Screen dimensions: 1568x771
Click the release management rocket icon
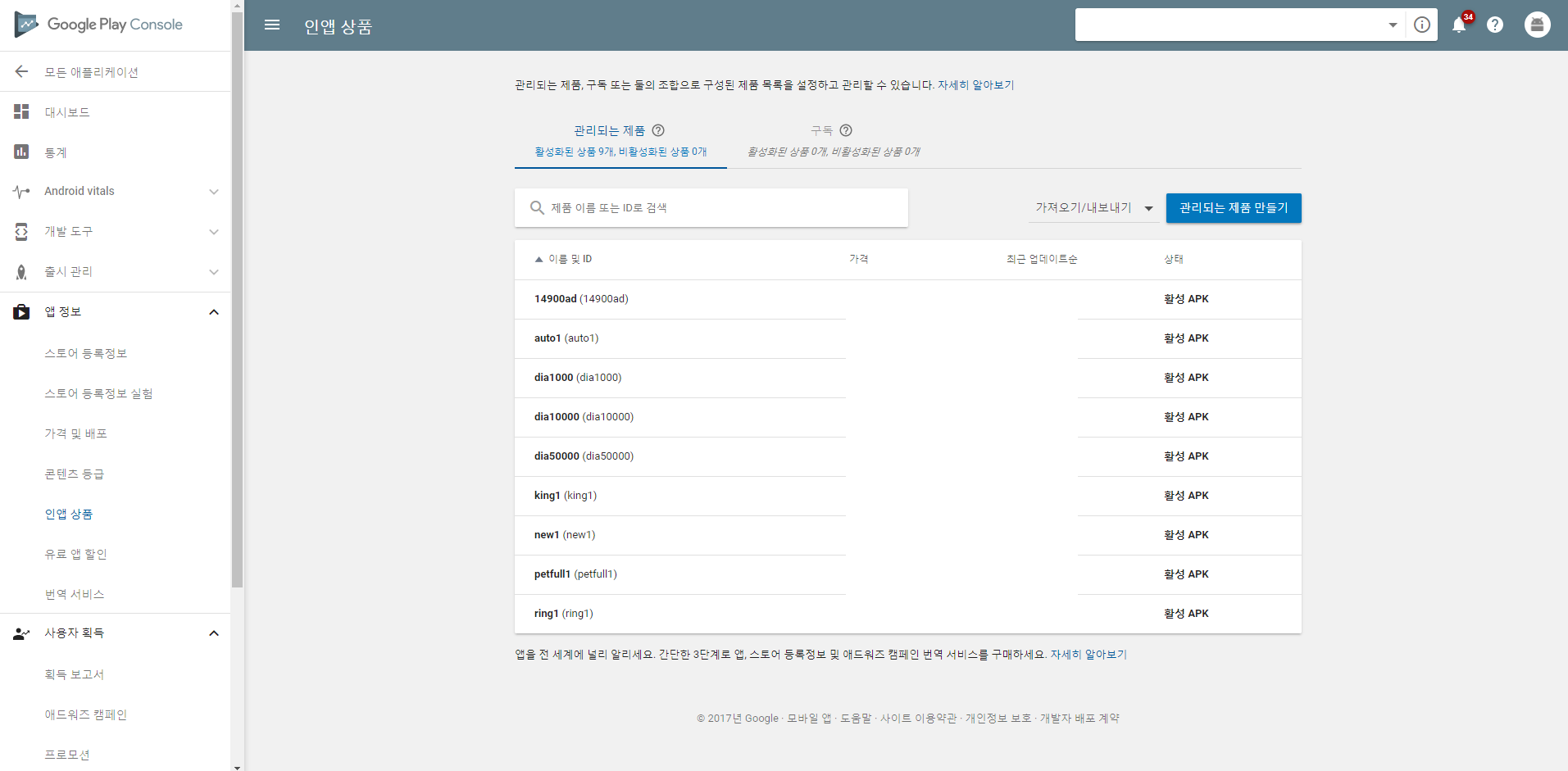21,272
